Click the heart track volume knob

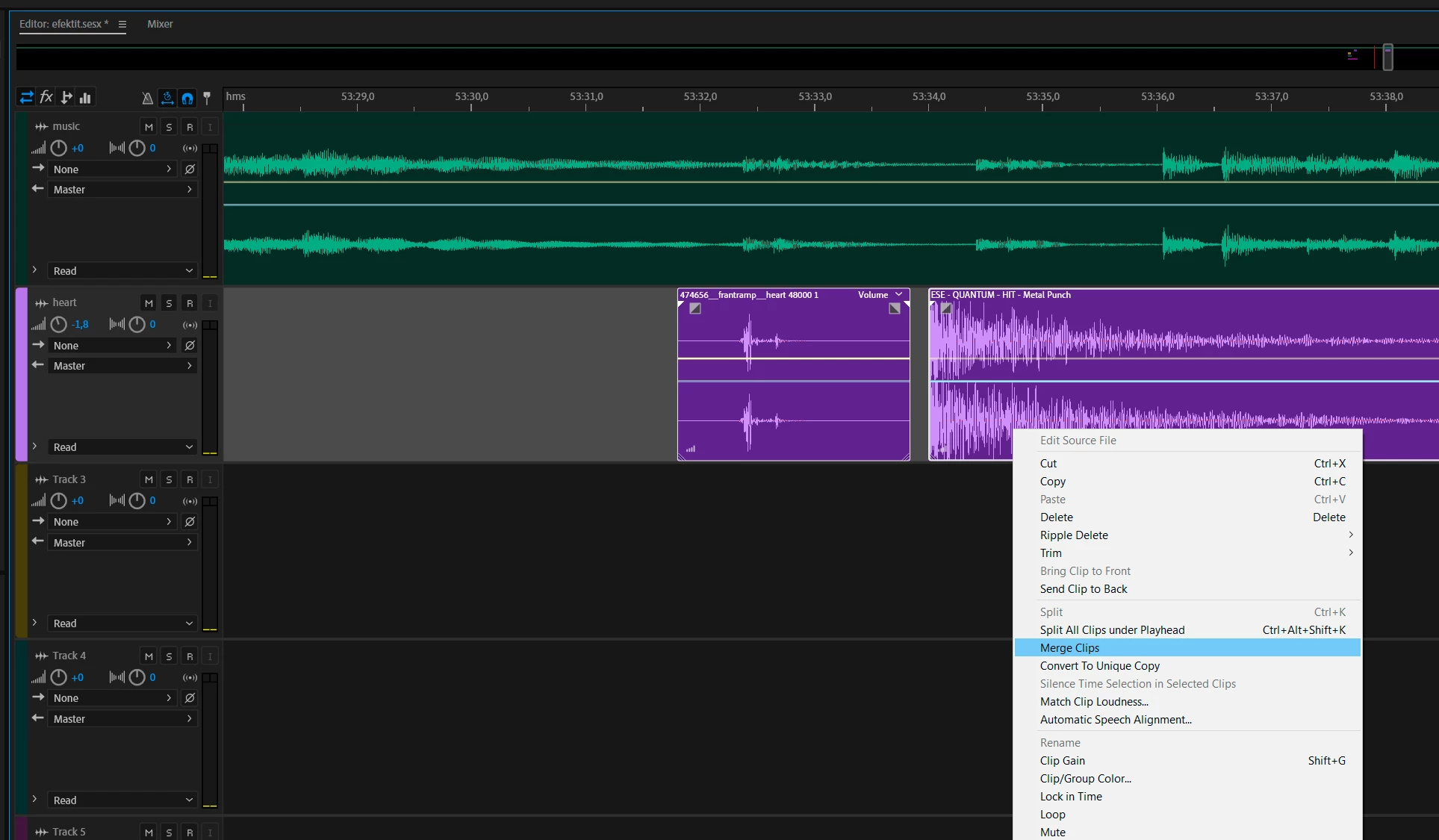pos(58,324)
